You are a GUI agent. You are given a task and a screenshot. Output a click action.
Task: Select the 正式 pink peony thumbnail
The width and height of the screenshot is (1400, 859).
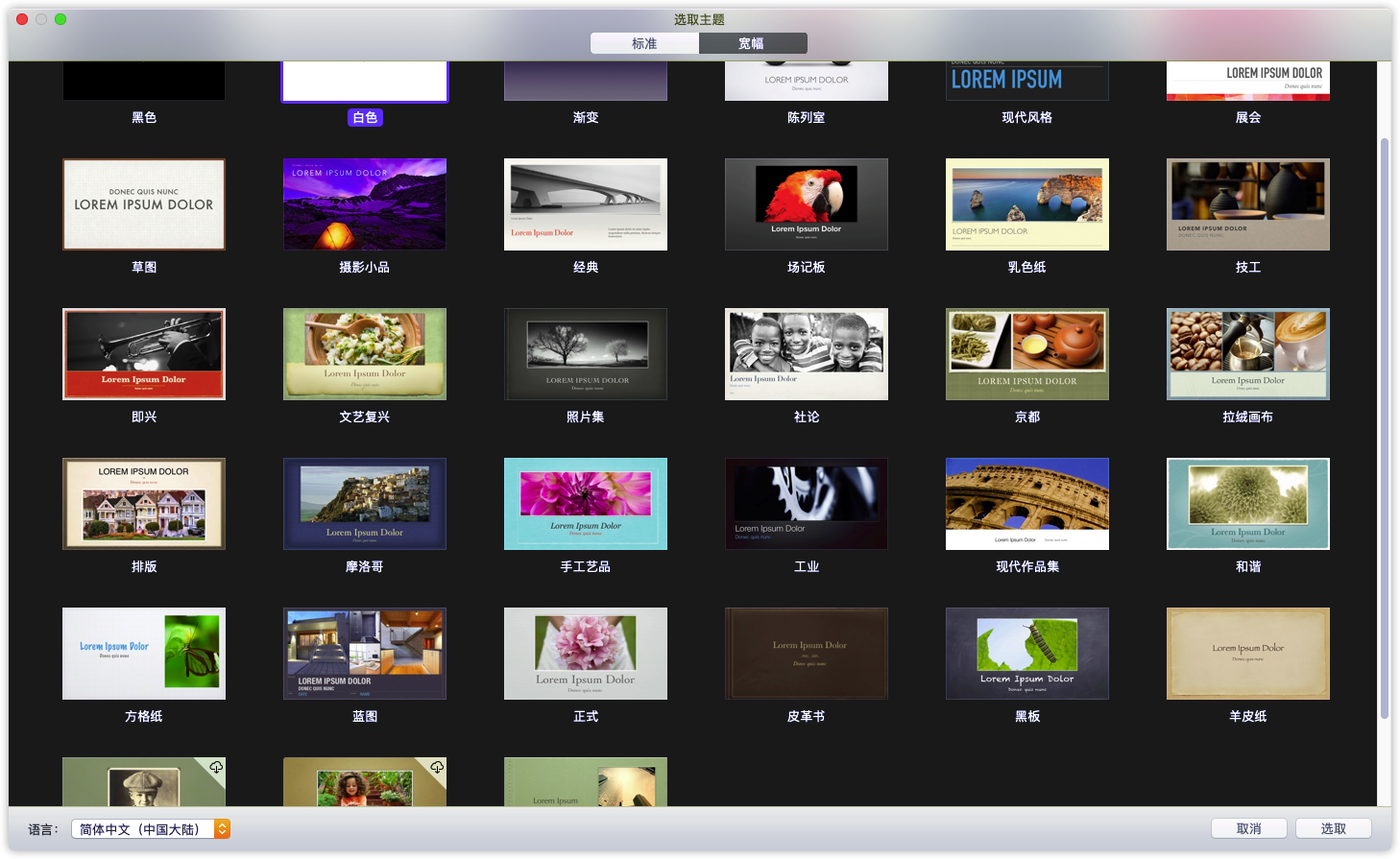coord(586,654)
